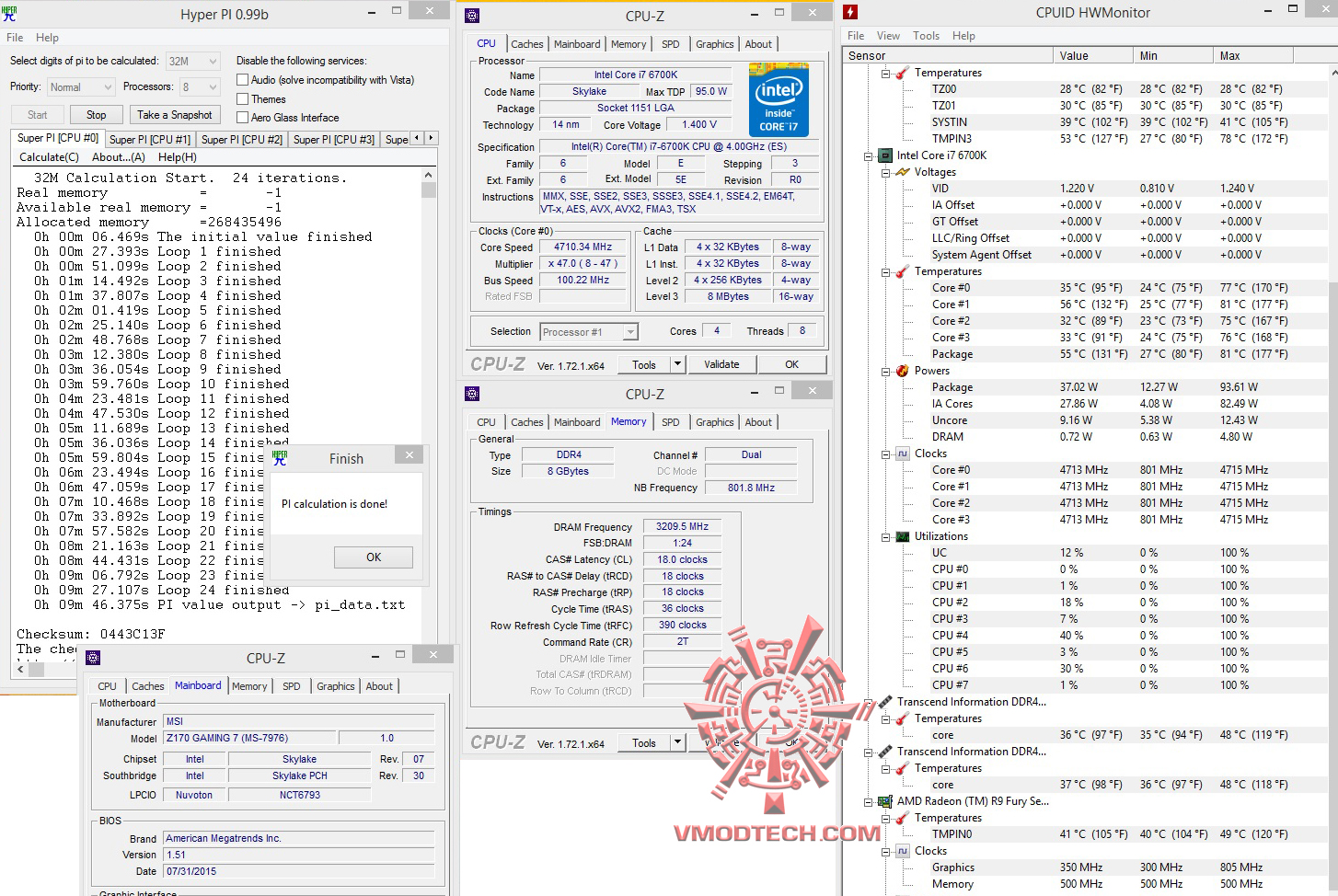Image resolution: width=1338 pixels, height=896 pixels.
Task: Click the Tools button in CPU-Z CPU window
Action: click(x=644, y=364)
